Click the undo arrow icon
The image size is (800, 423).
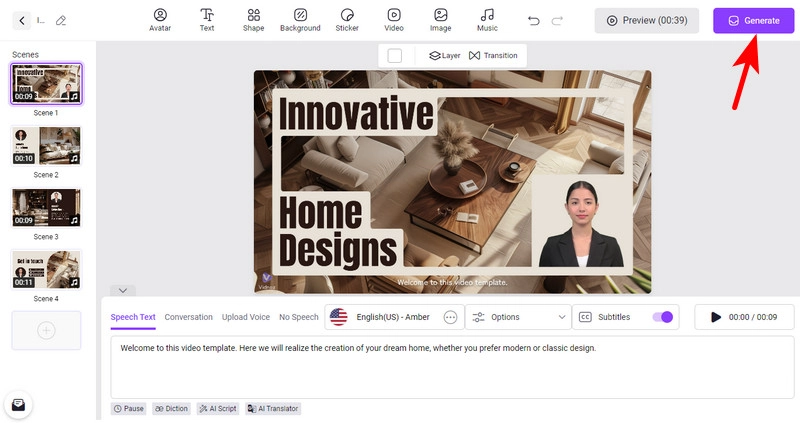(534, 20)
